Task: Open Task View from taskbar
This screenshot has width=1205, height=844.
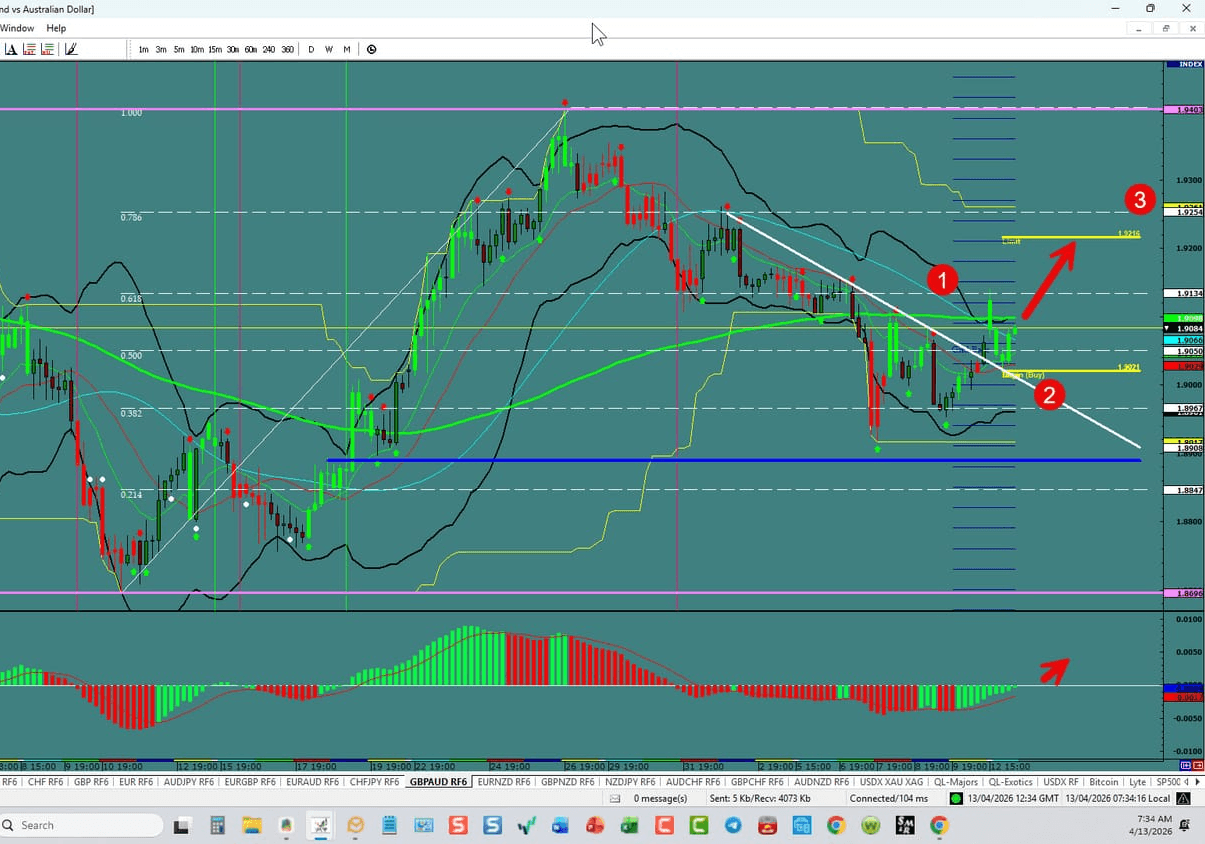Action: [181, 826]
